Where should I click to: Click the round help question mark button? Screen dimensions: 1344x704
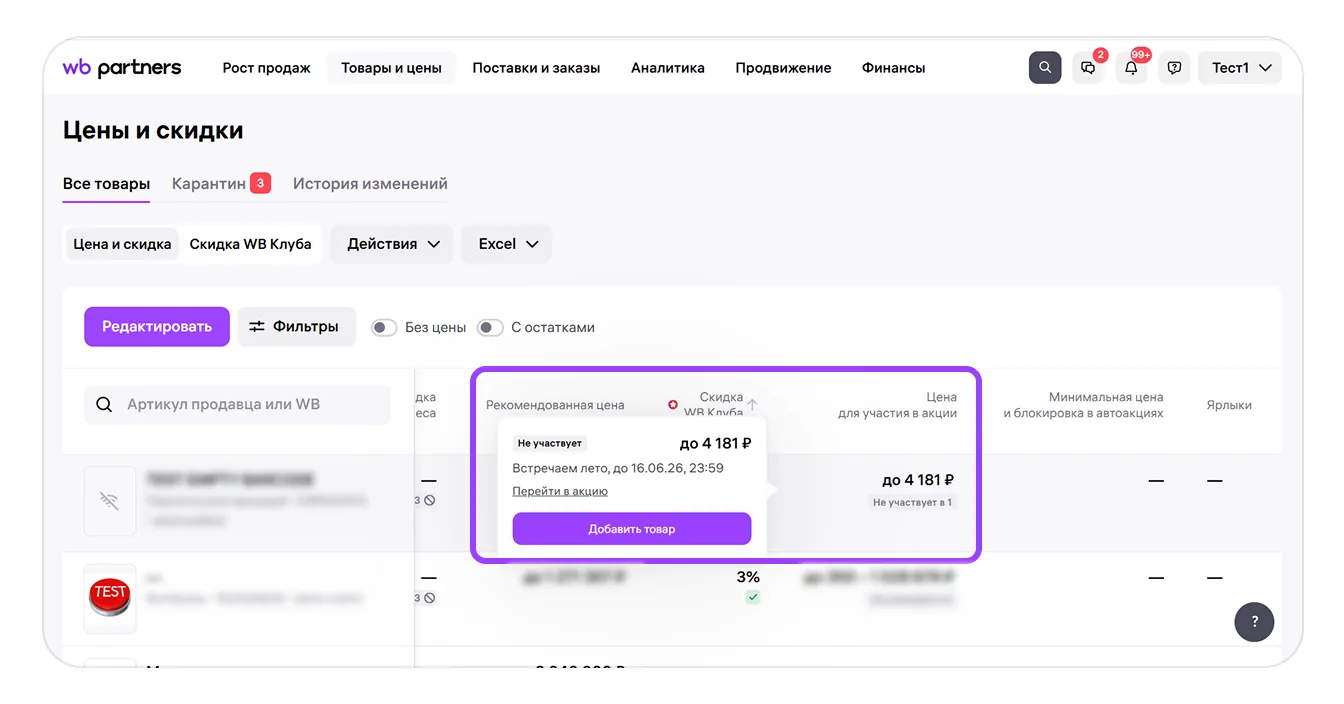coord(1255,622)
